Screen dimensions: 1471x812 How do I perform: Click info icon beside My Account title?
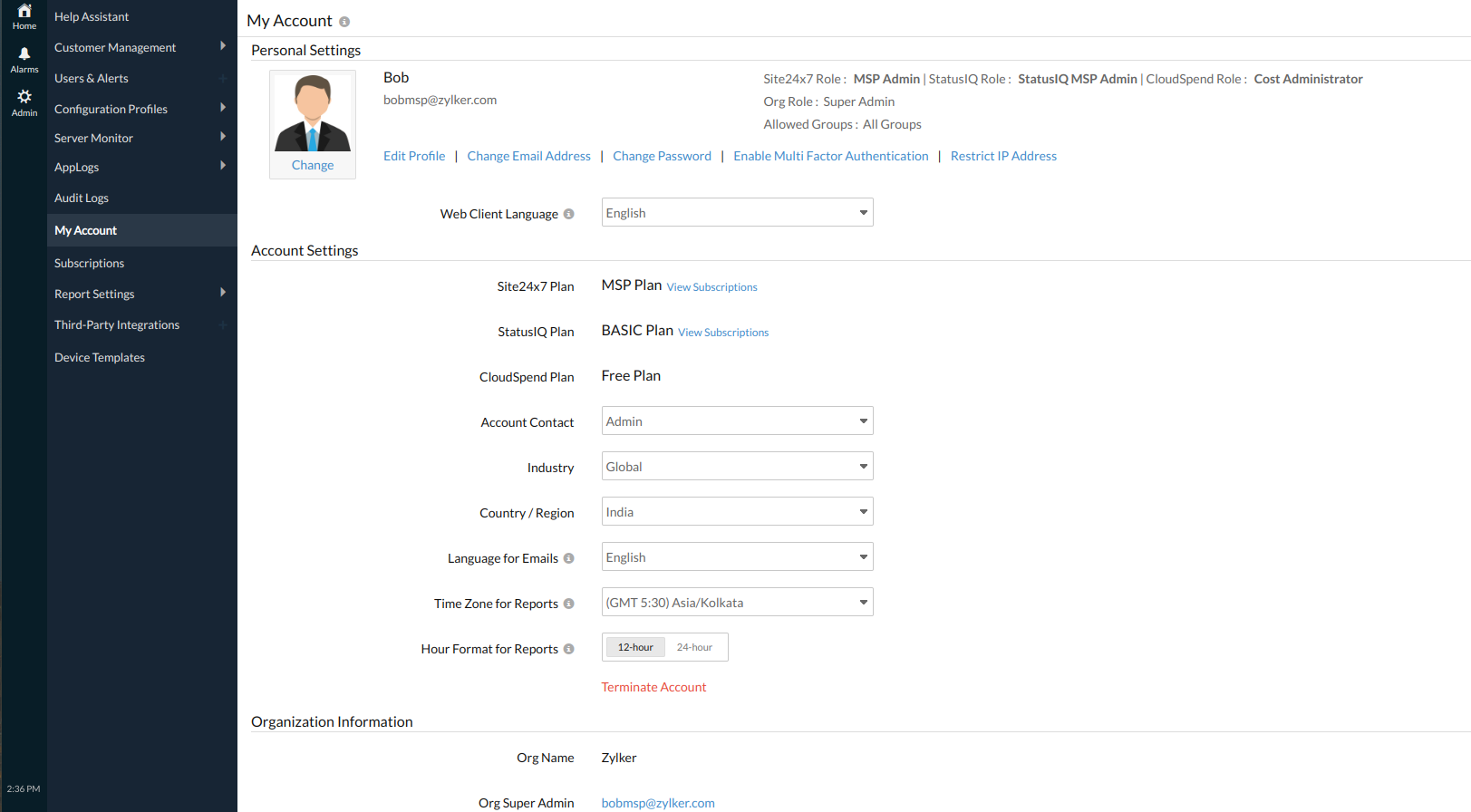[344, 22]
